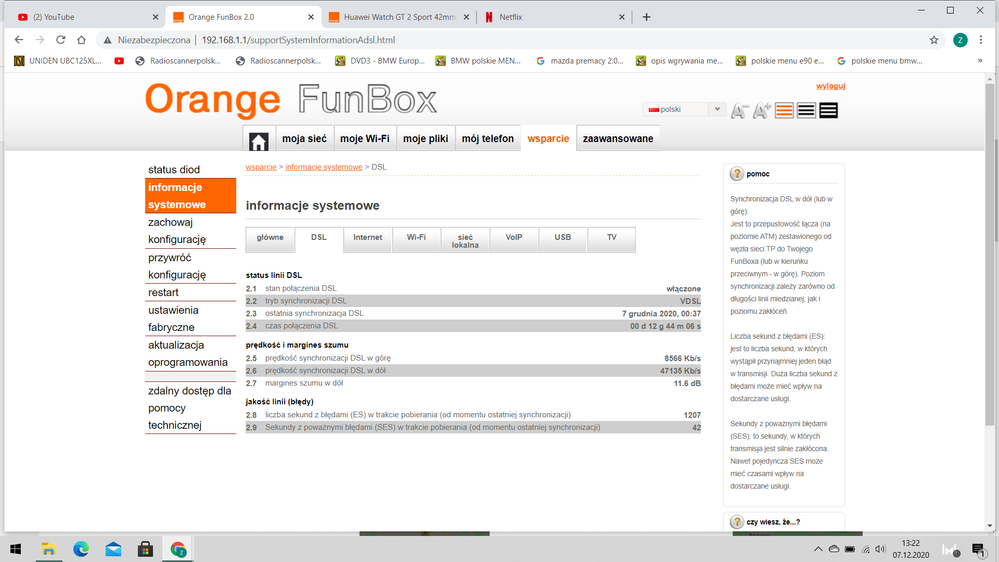999x562 pixels.
Task: Decrease font size with A- icon
Action: pyautogui.click(x=740, y=111)
